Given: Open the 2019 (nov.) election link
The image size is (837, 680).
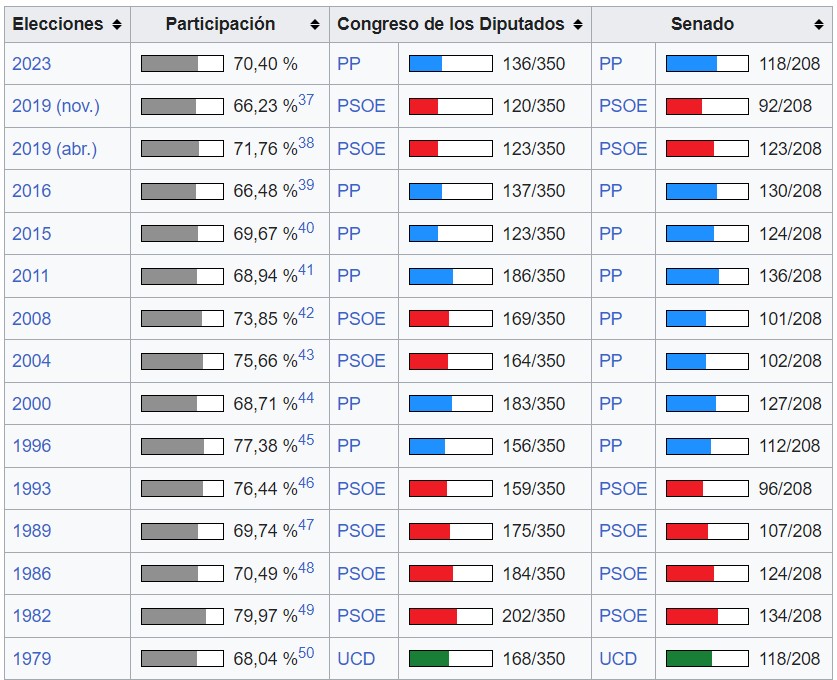Looking at the screenshot, I should tap(56, 106).
